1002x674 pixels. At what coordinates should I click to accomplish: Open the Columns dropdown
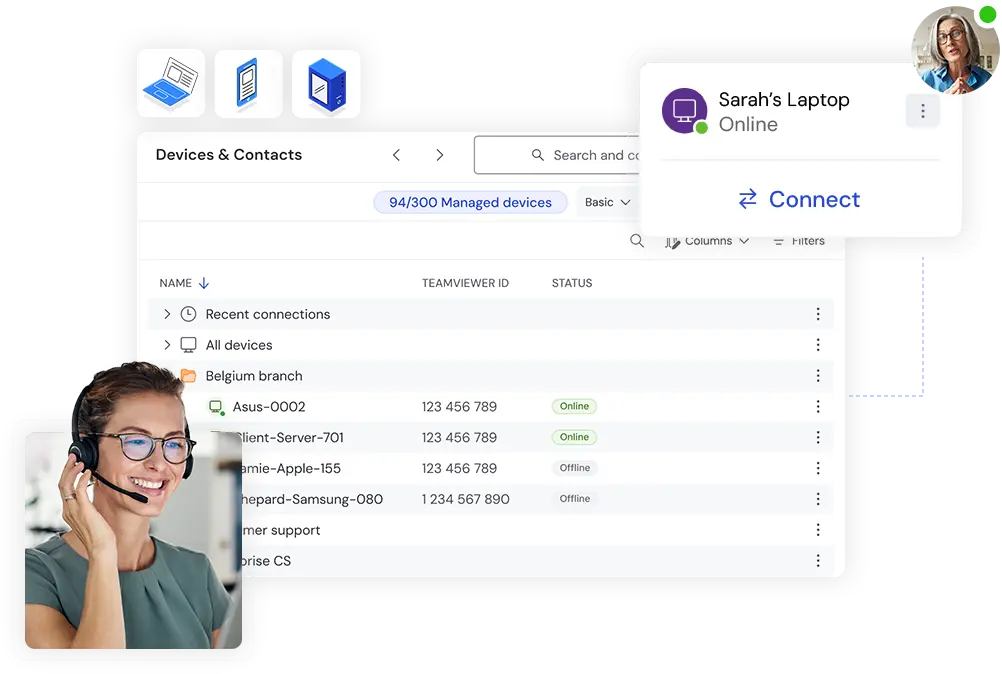[707, 241]
